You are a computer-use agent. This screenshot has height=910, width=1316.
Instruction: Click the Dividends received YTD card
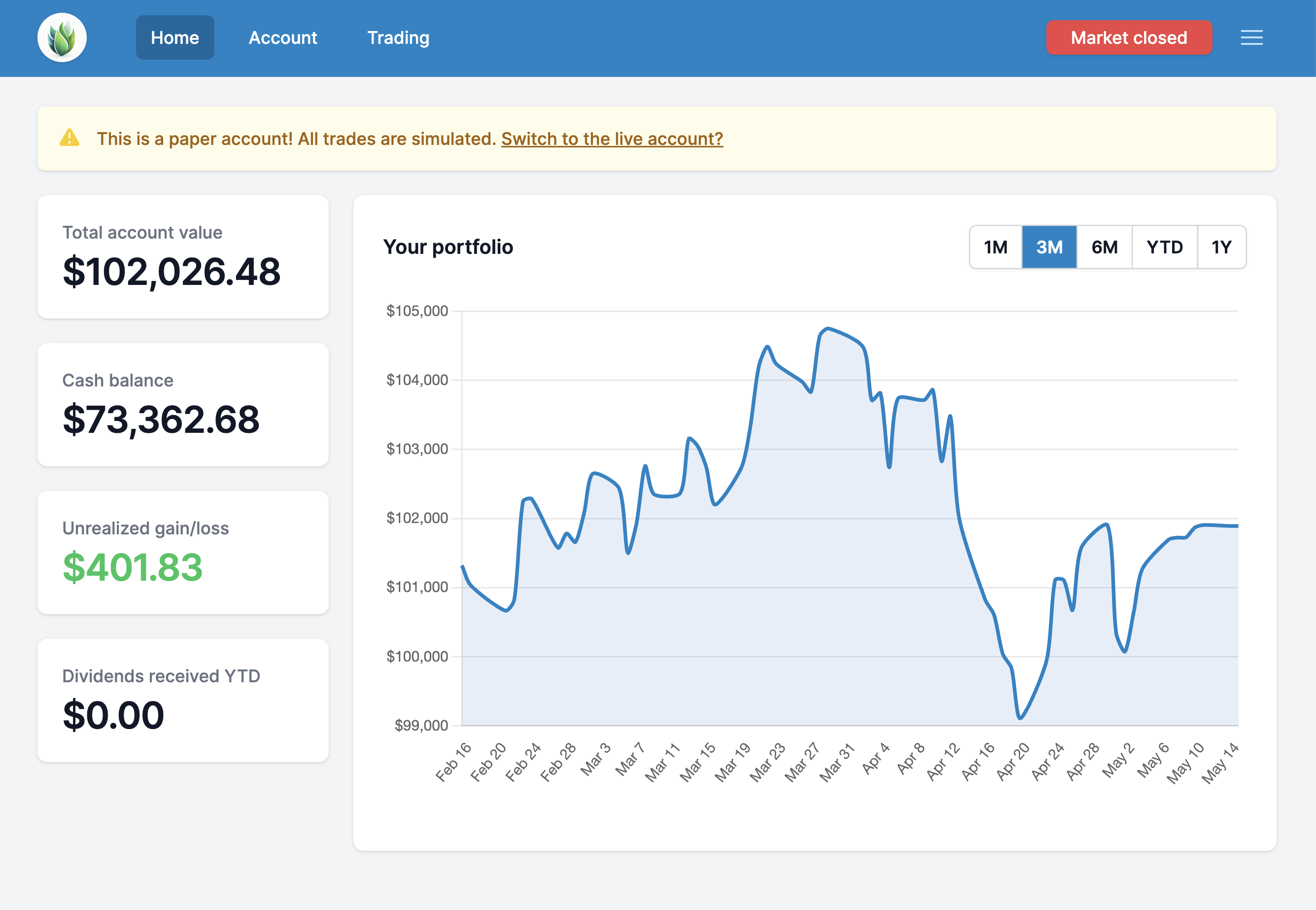(x=182, y=700)
